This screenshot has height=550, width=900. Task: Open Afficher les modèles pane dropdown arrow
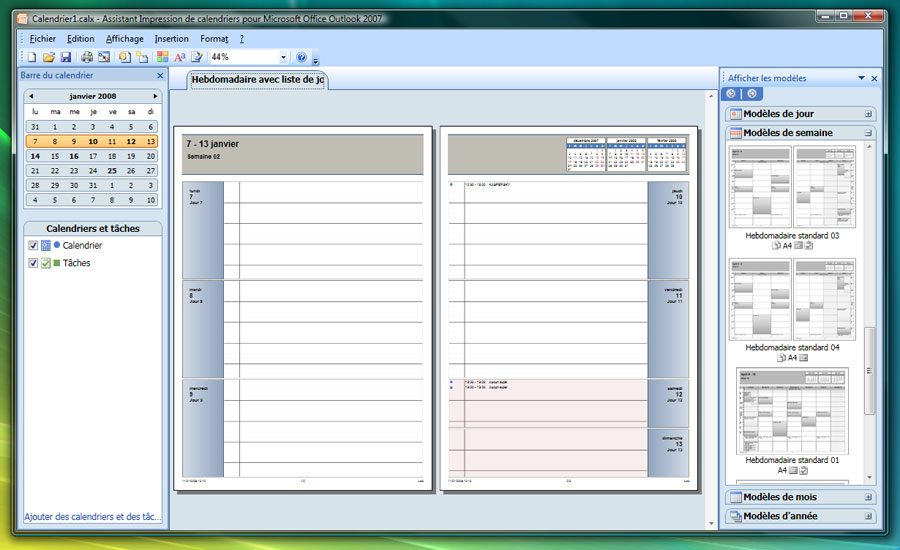pos(862,78)
